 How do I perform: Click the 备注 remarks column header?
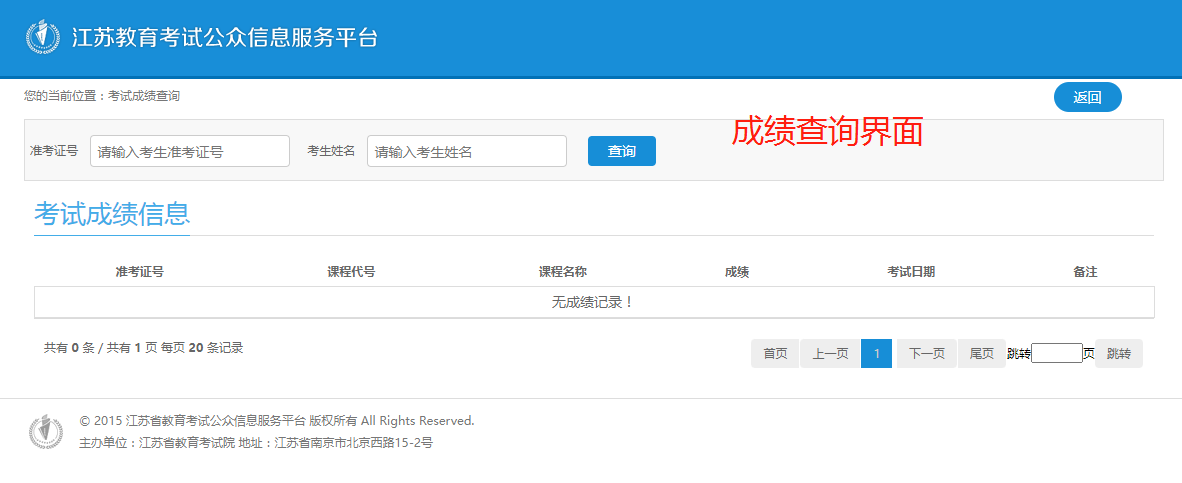point(1085,272)
